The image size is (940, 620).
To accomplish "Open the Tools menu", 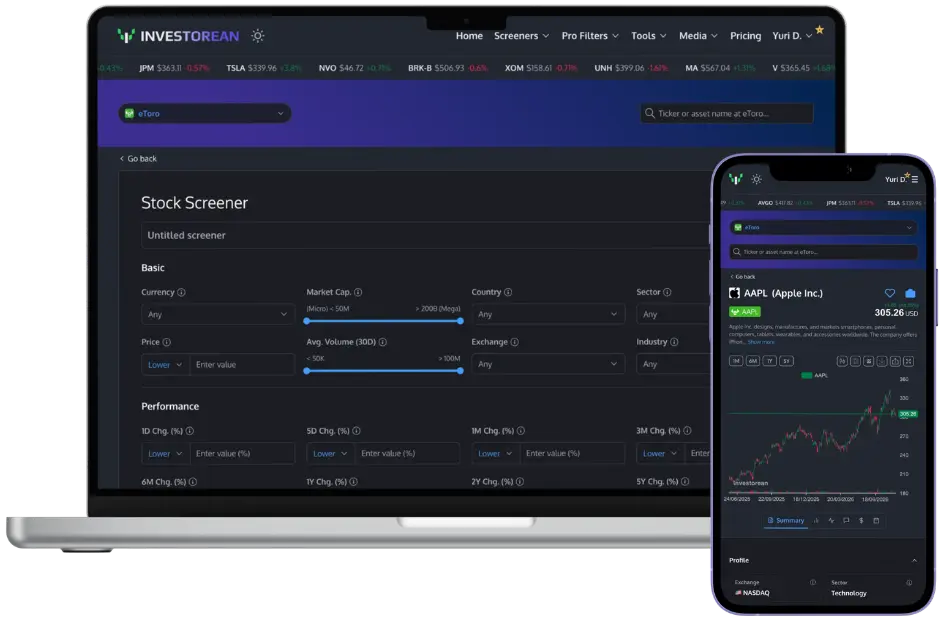I will coord(649,36).
